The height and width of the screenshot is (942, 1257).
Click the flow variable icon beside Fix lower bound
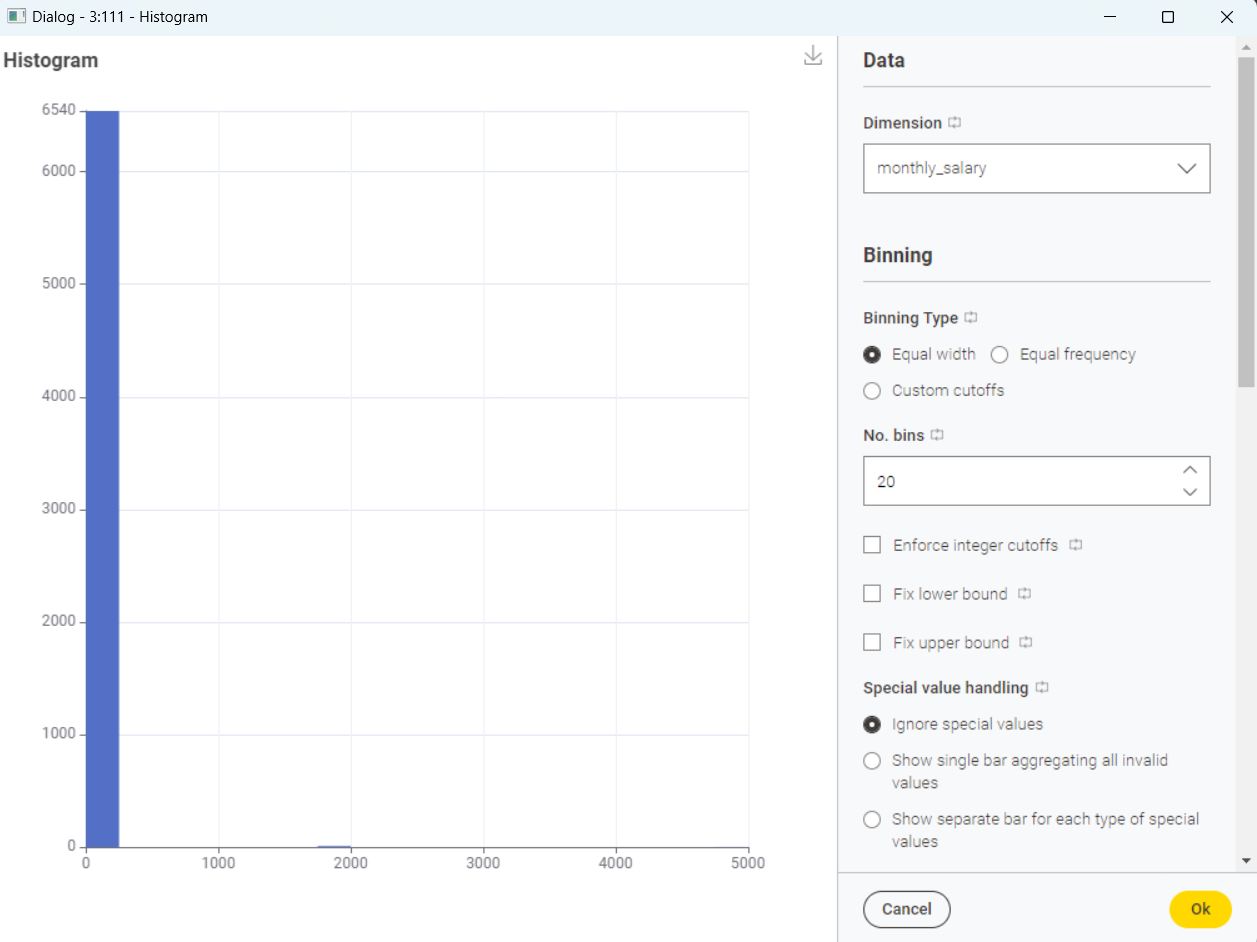tap(1024, 593)
